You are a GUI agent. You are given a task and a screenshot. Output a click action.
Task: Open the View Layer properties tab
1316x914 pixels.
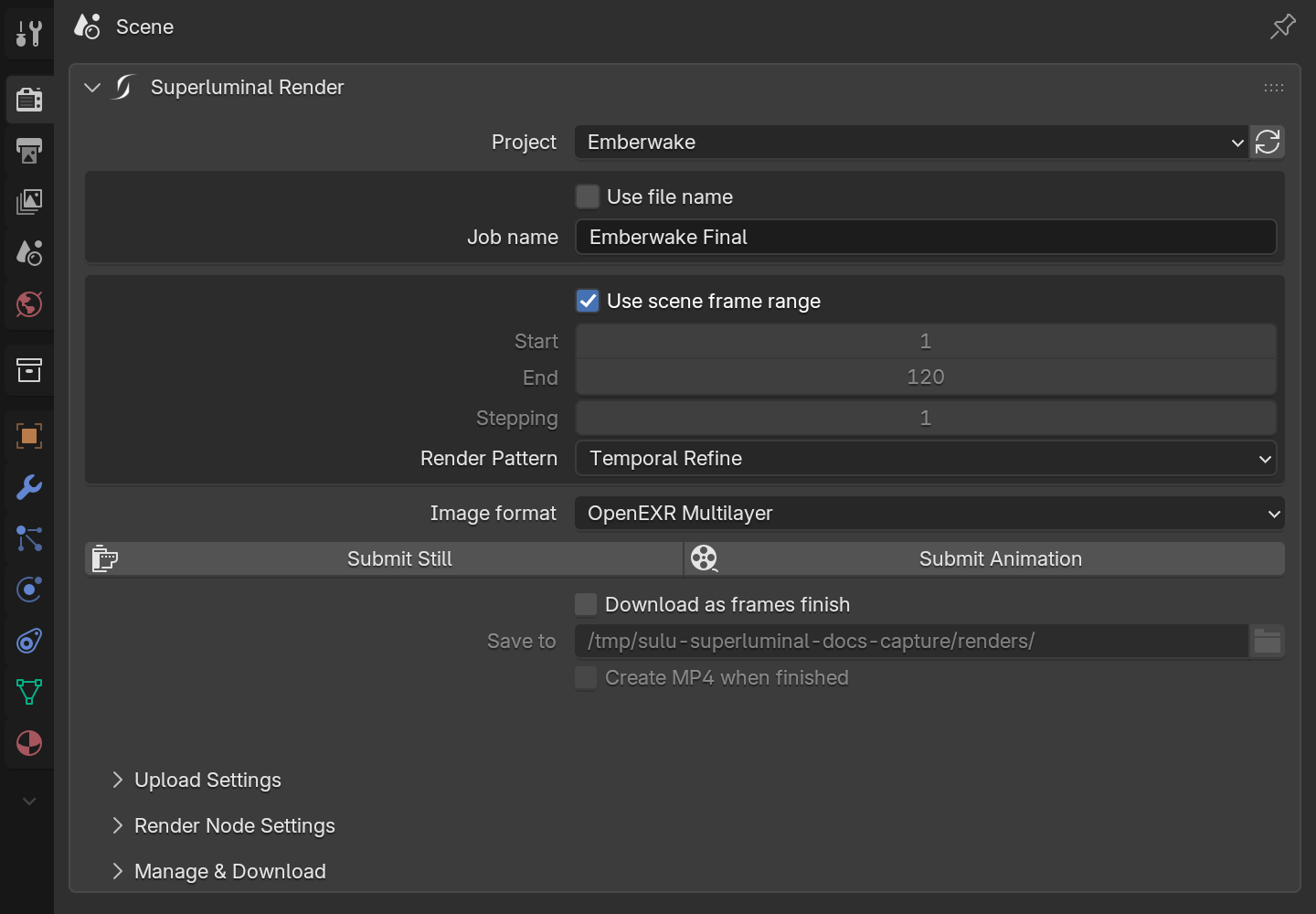click(x=29, y=201)
